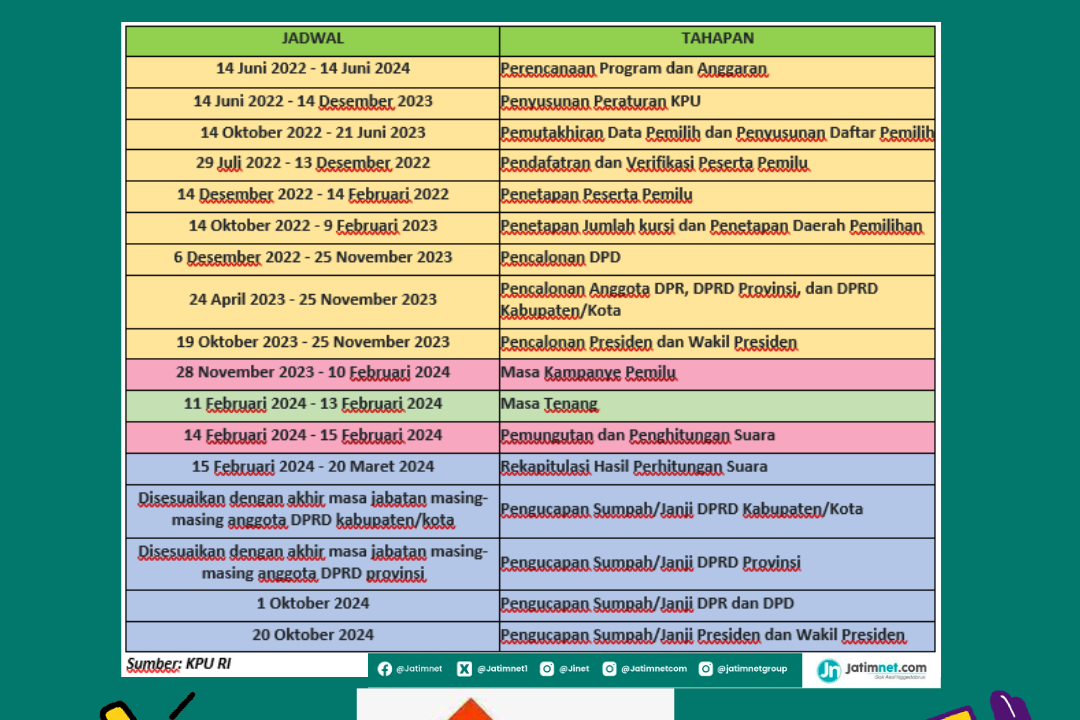This screenshot has width=1080, height=720.
Task: Click 'Rekapitulasi Hasil Perhitungan Suara' cell
Action: [717, 469]
